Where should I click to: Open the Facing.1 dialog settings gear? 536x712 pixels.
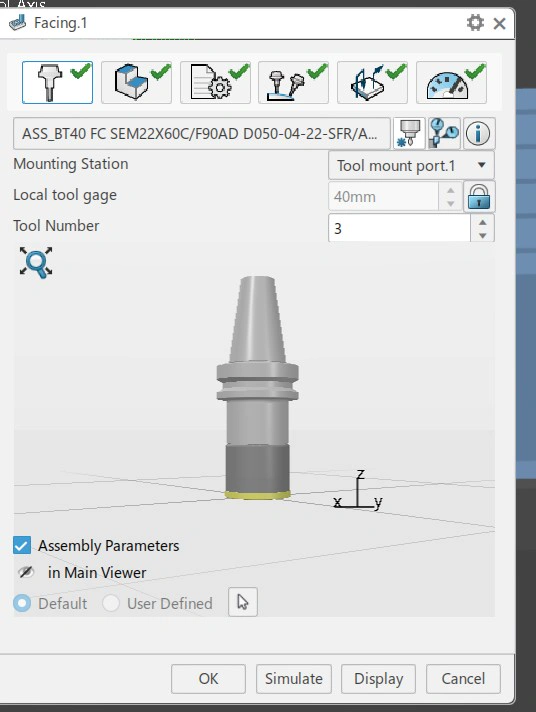475,23
